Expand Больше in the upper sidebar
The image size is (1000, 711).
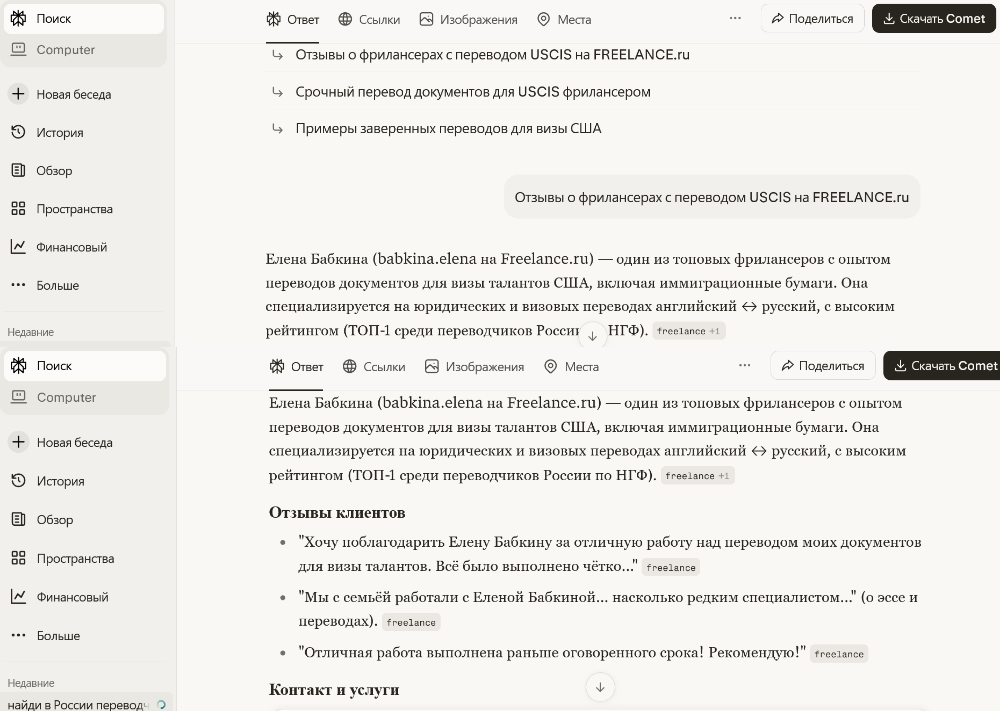57,285
